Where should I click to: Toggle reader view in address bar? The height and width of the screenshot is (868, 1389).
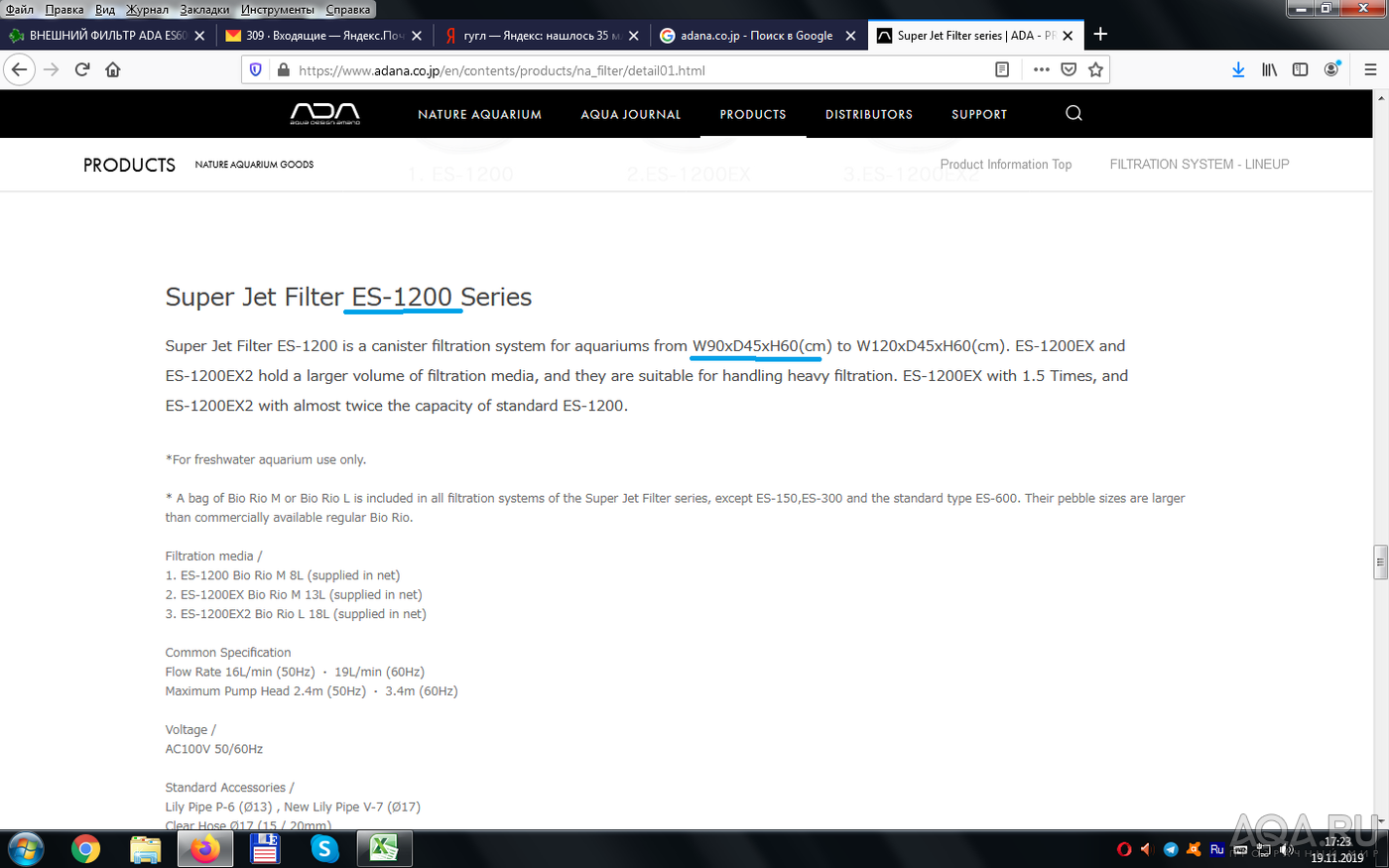click(1002, 69)
